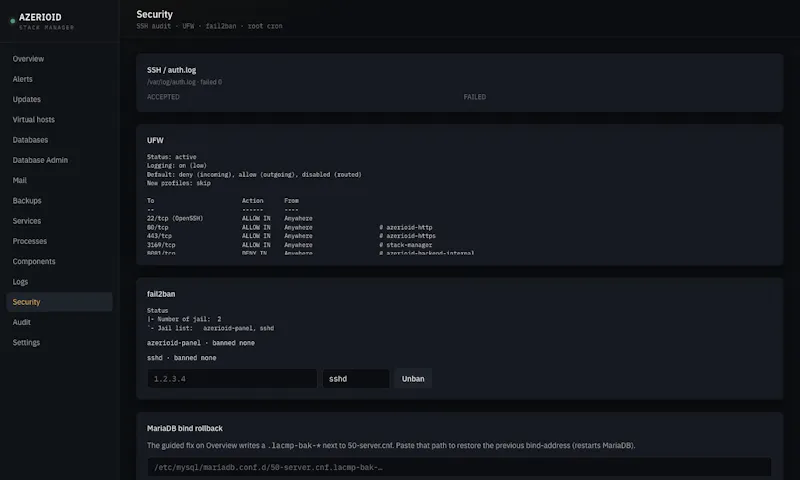Click the MariaDB backup path input field
800x480 pixels.
459,467
